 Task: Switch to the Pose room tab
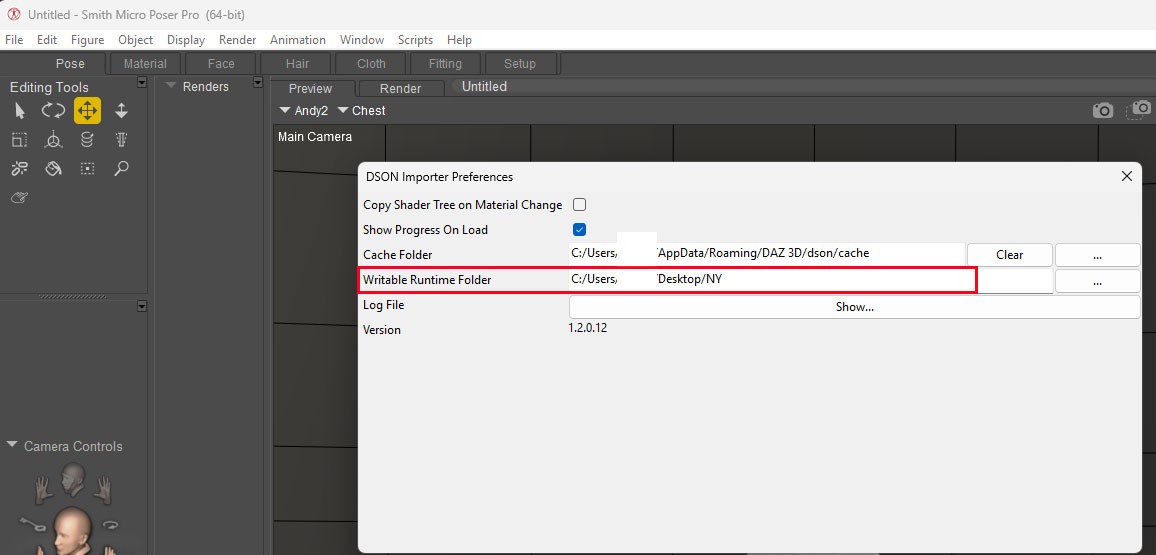pos(70,63)
